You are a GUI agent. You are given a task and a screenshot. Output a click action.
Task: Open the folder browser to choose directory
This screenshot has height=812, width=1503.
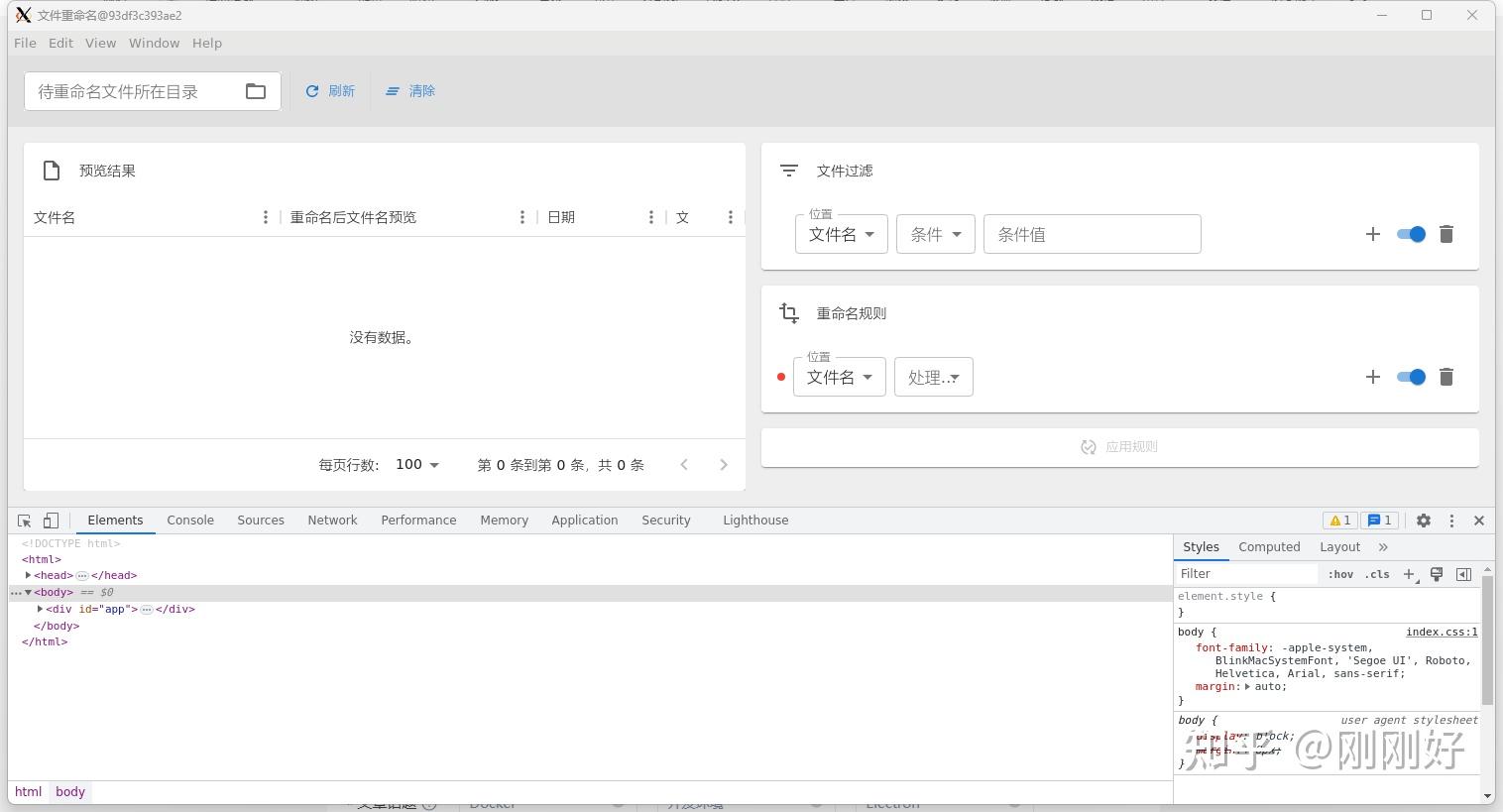click(256, 90)
